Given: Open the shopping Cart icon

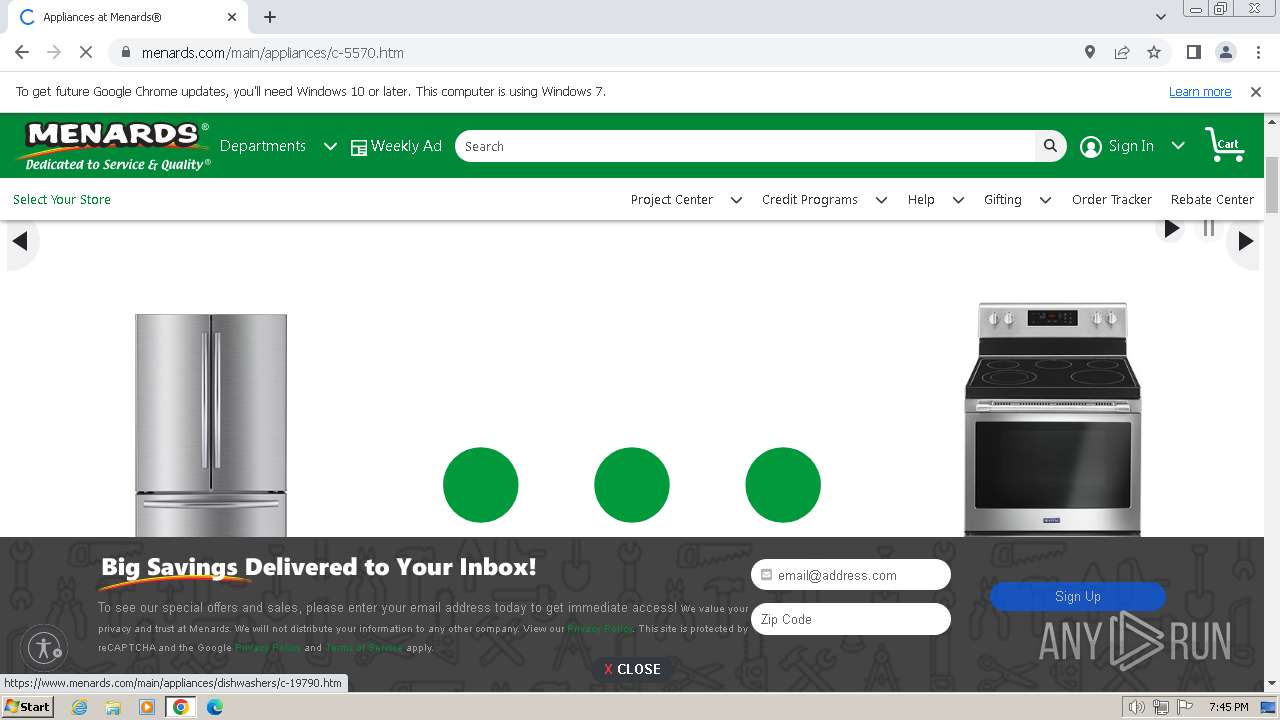Looking at the screenshot, I should (1225, 145).
